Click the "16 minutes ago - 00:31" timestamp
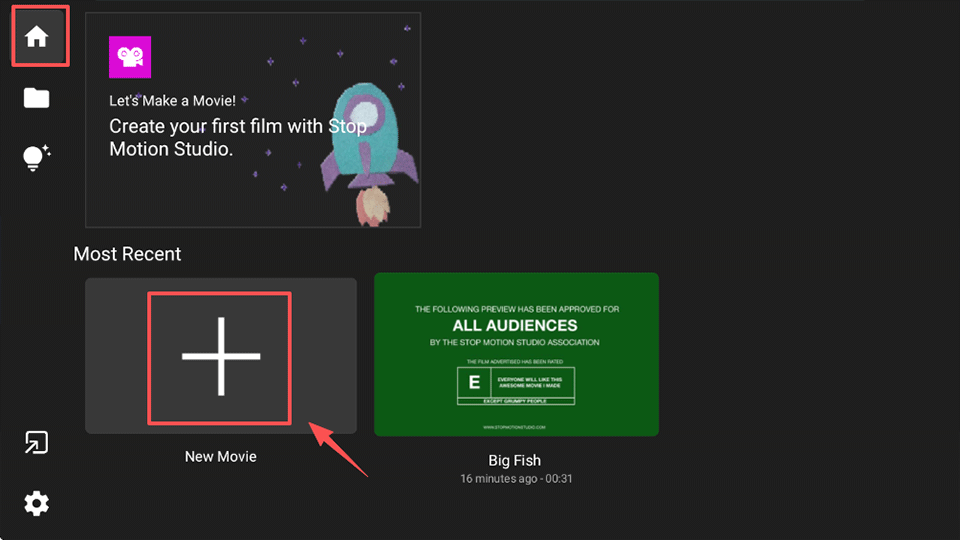Image resolution: width=960 pixels, height=540 pixels. 516,479
